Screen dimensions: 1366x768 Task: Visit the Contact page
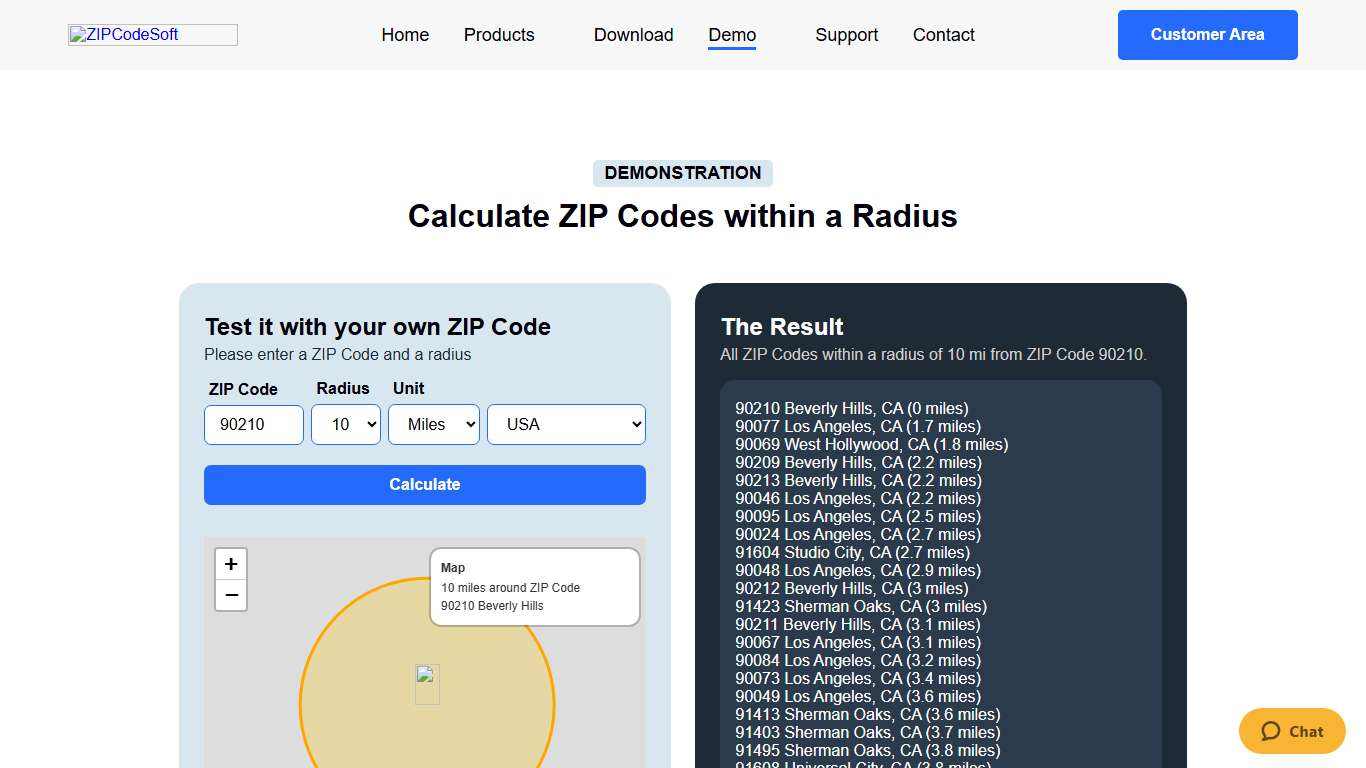tap(943, 34)
